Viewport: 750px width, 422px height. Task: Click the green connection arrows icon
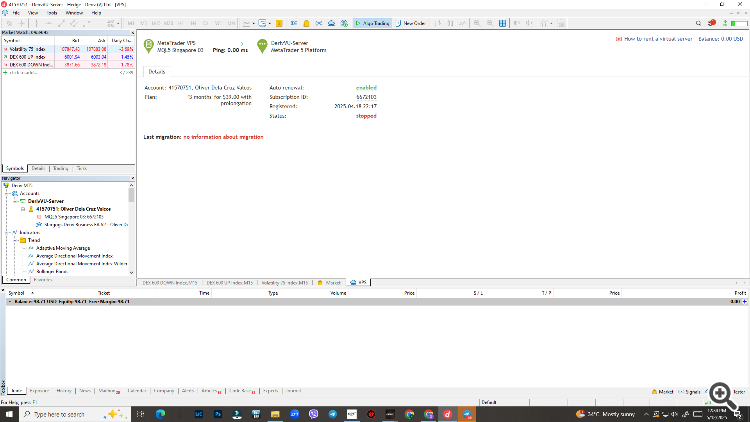(x=725, y=23)
